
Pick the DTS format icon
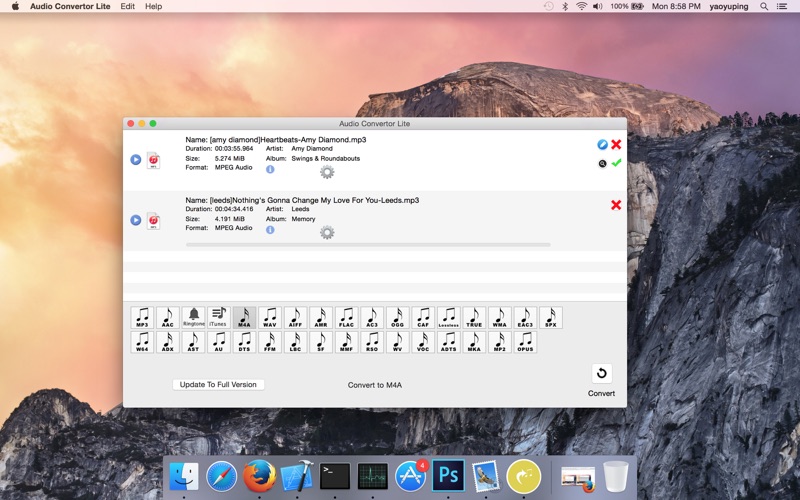[x=244, y=342]
